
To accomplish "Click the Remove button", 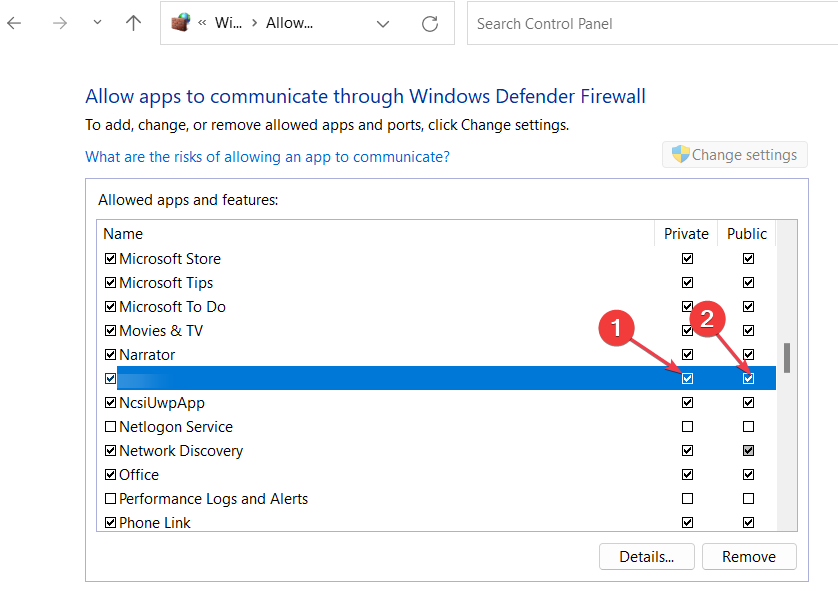I will [749, 557].
